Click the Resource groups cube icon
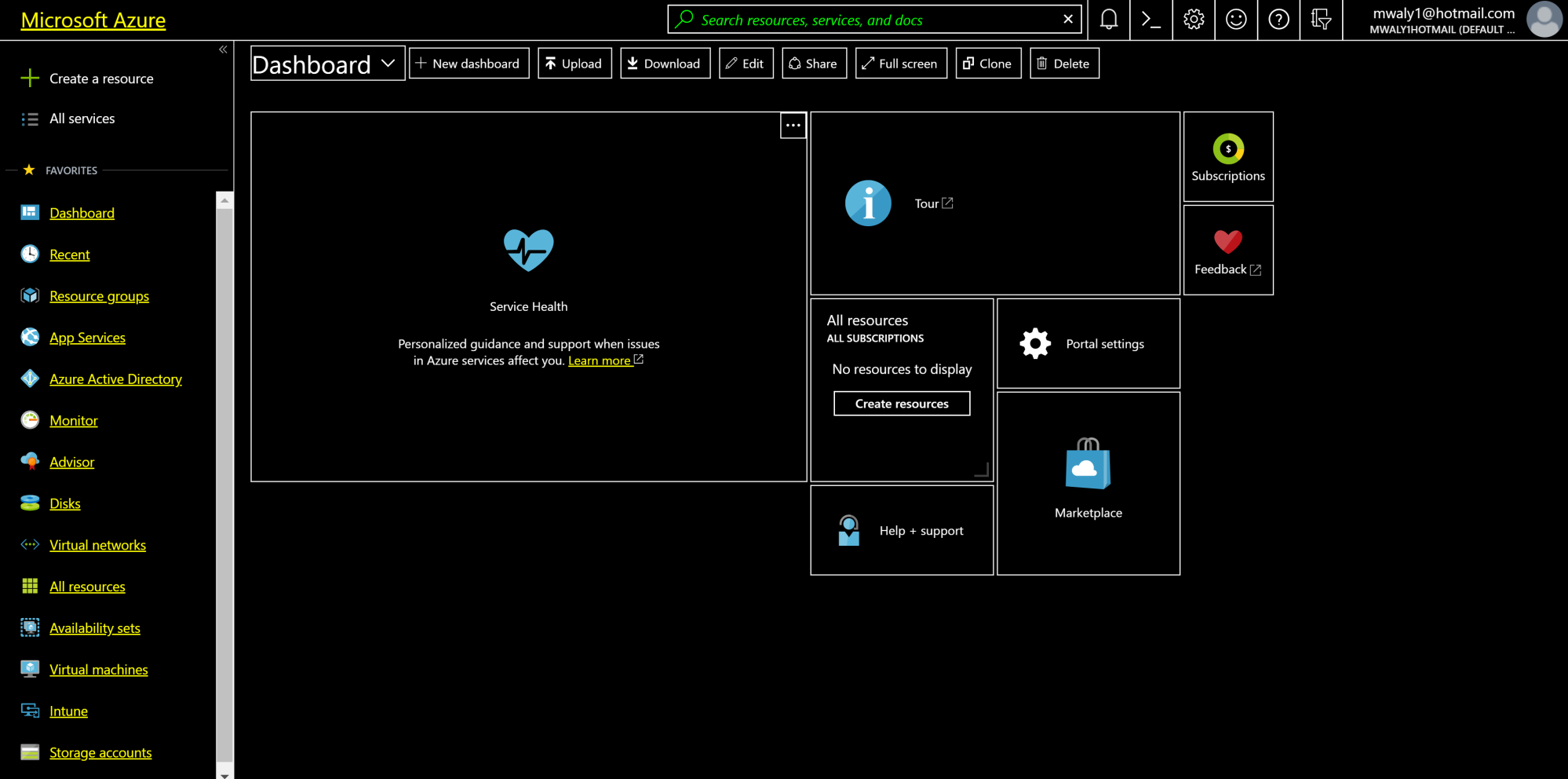1568x779 pixels. pyautogui.click(x=30, y=295)
